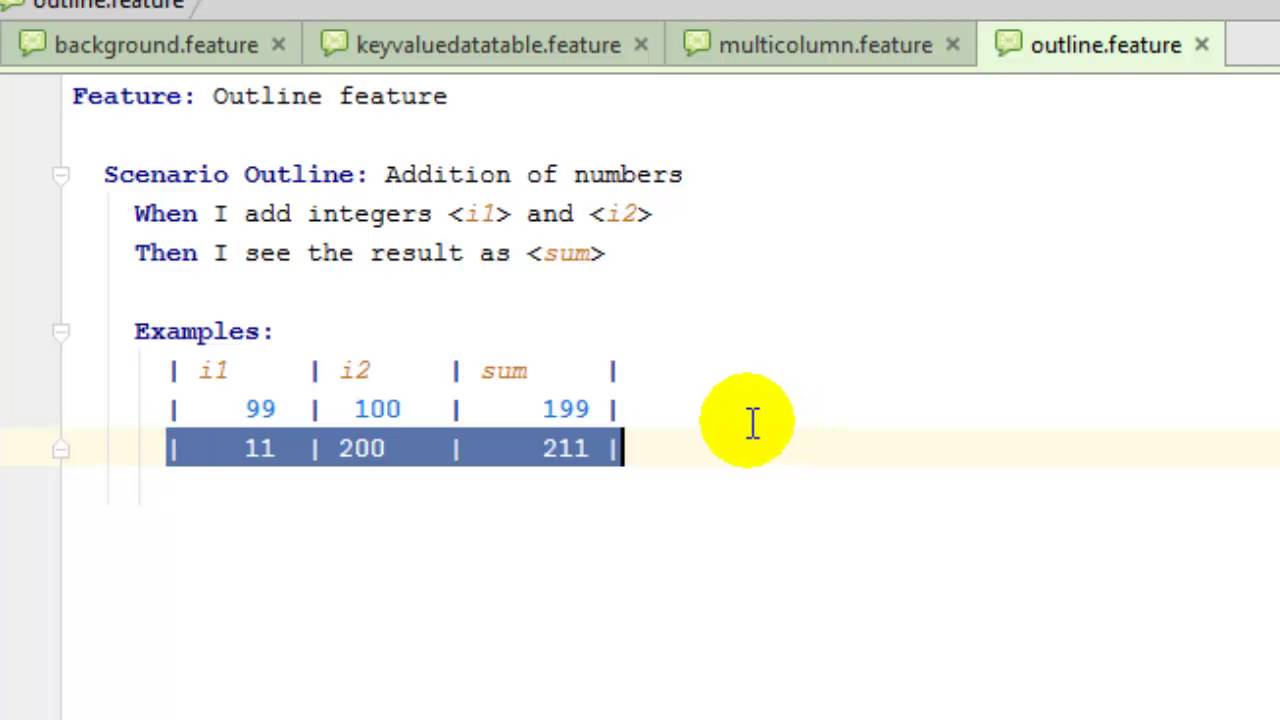Close the outline.feature tab
The width and height of the screenshot is (1280, 720).
click(x=1202, y=45)
